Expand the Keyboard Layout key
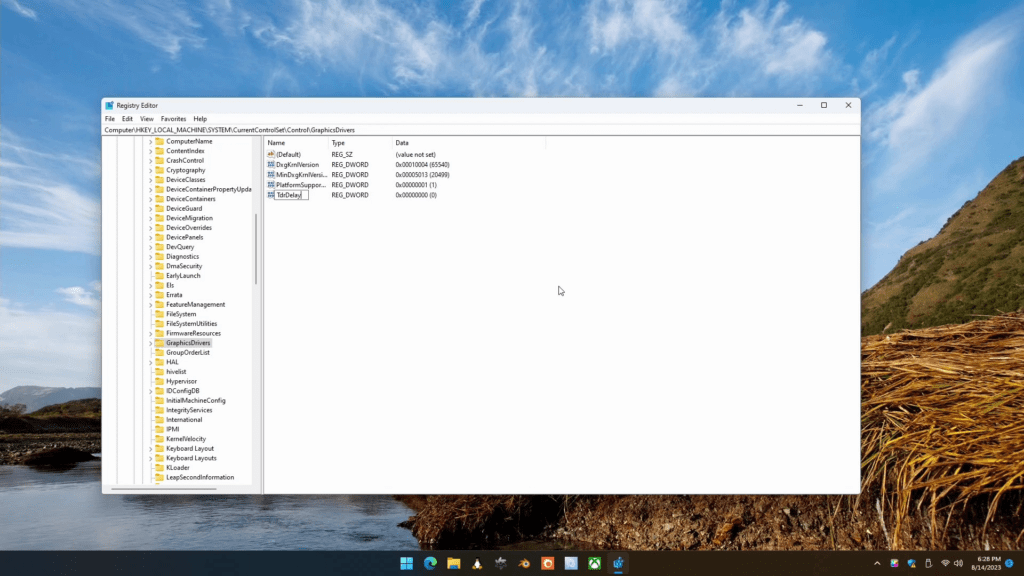Image resolution: width=1024 pixels, height=576 pixels. [150, 449]
